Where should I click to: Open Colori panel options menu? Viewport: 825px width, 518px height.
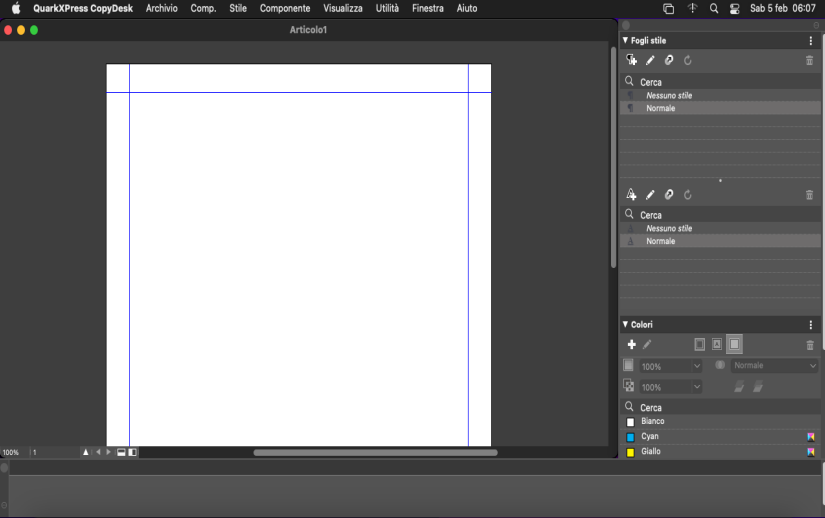811,325
